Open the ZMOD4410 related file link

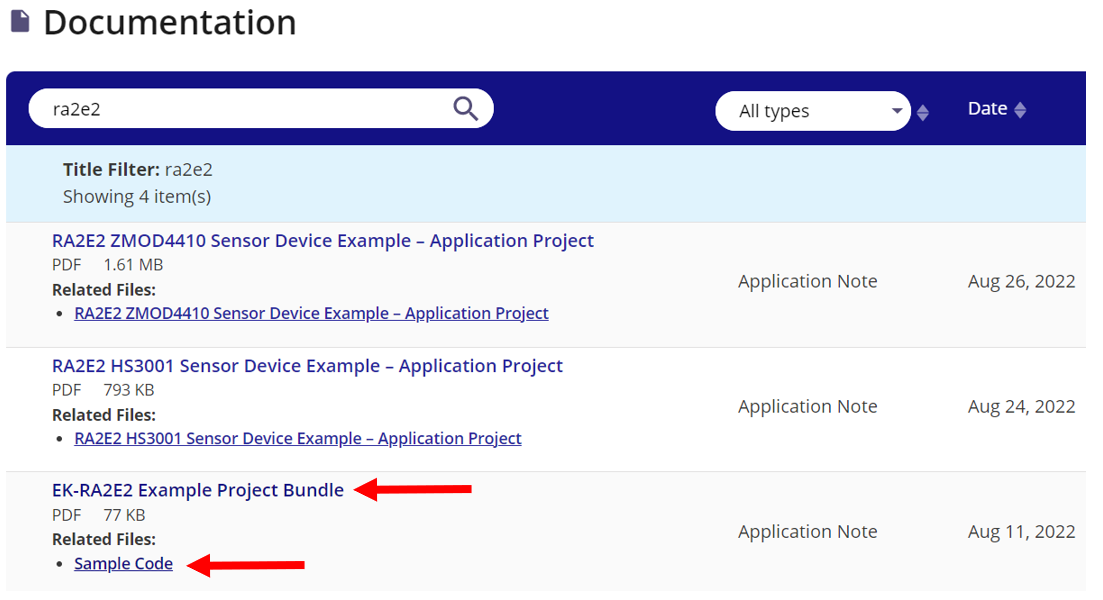pyautogui.click(x=311, y=313)
